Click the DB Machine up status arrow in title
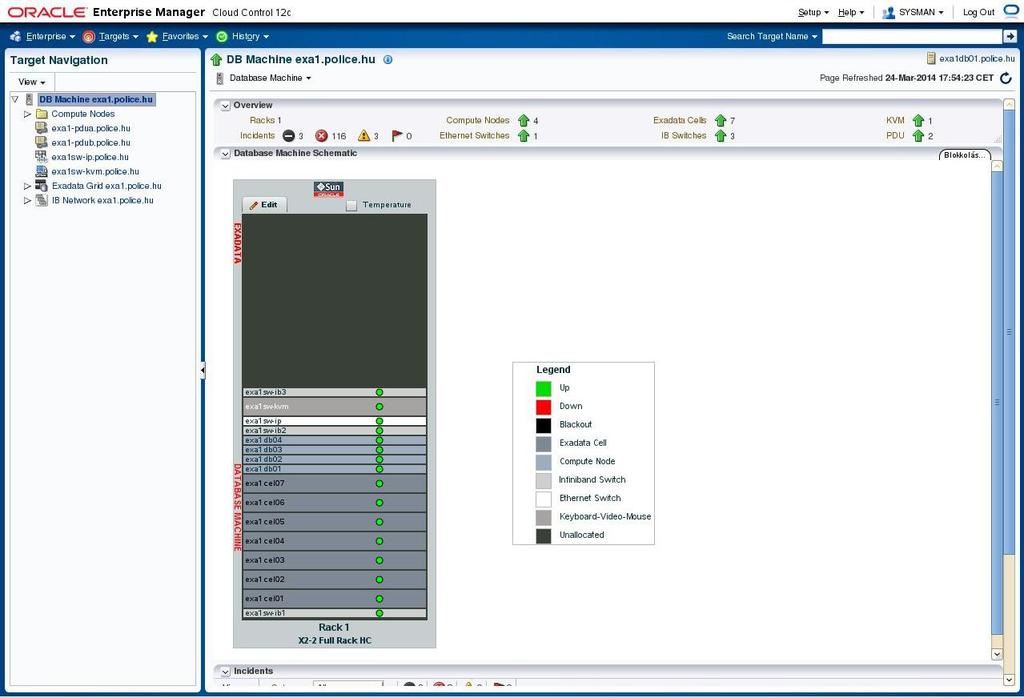This screenshot has width=1024, height=698. (x=216, y=60)
